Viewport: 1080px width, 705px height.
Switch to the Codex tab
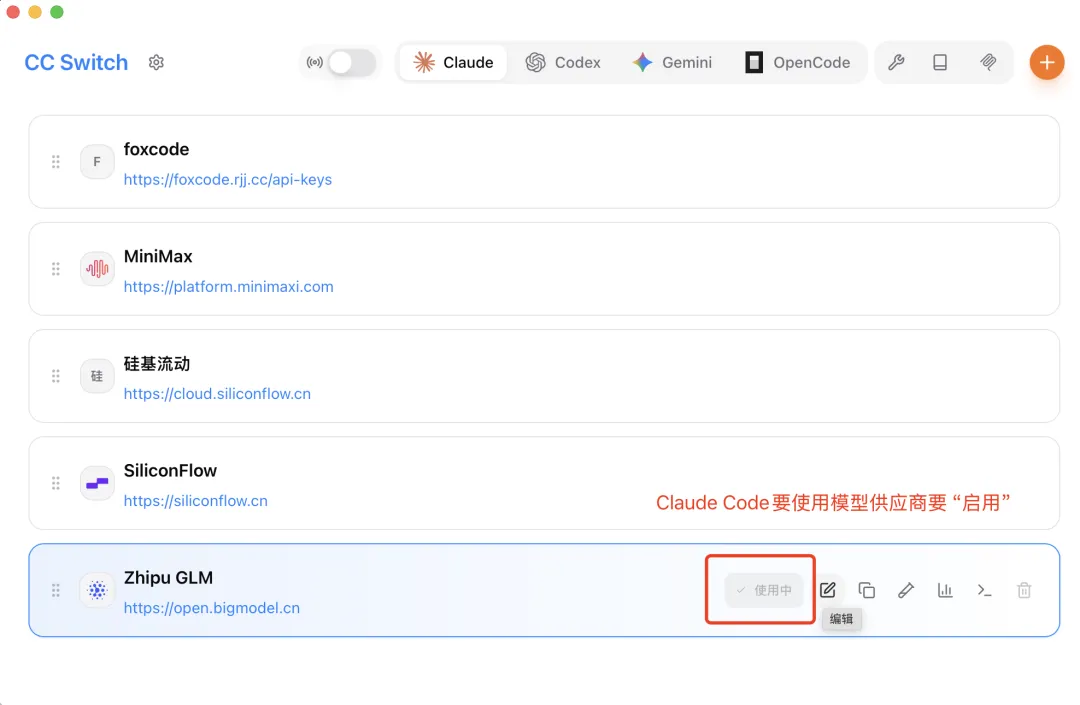tap(563, 63)
